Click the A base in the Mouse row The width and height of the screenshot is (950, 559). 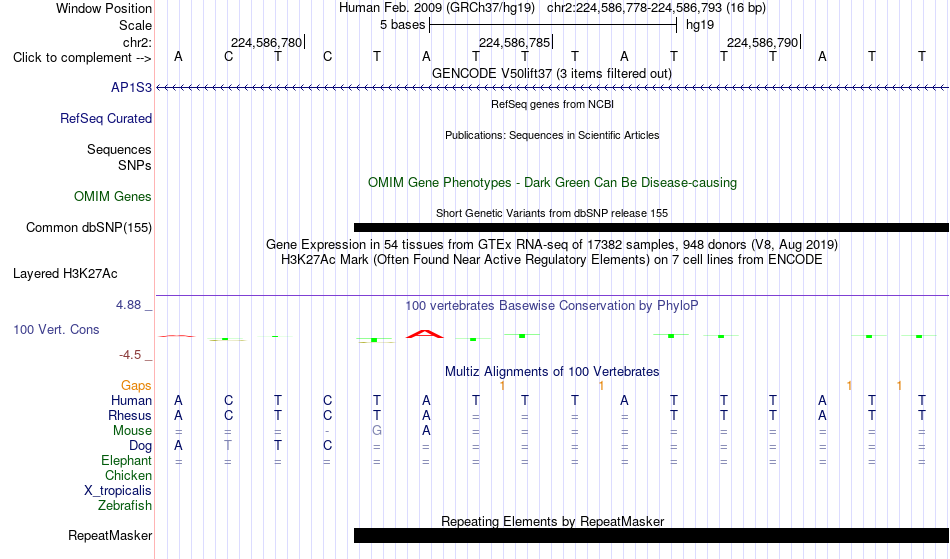point(427,431)
